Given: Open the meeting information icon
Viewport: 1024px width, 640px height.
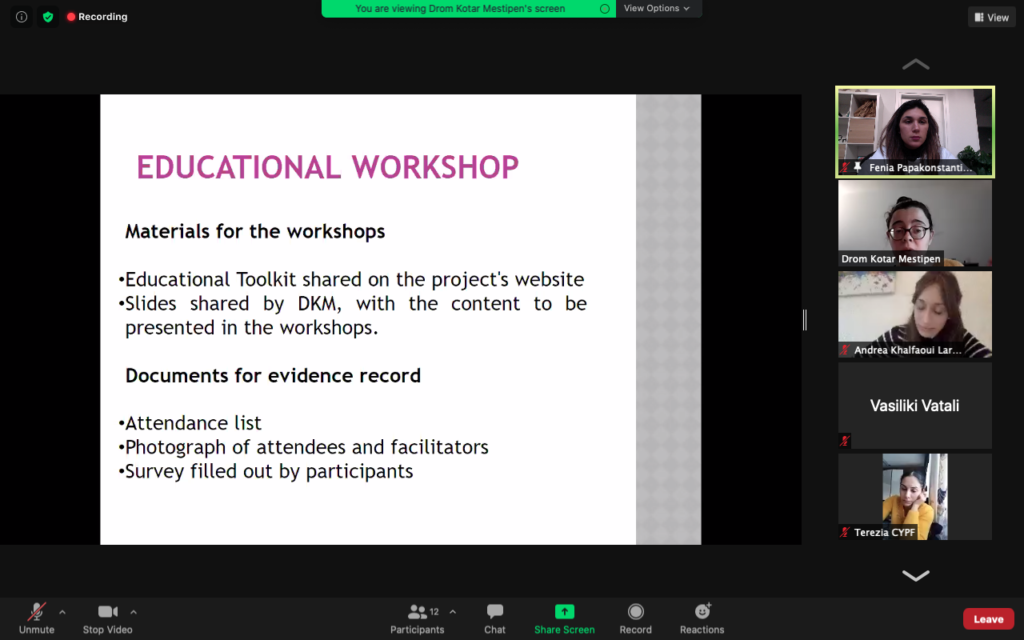Looking at the screenshot, I should point(22,17).
